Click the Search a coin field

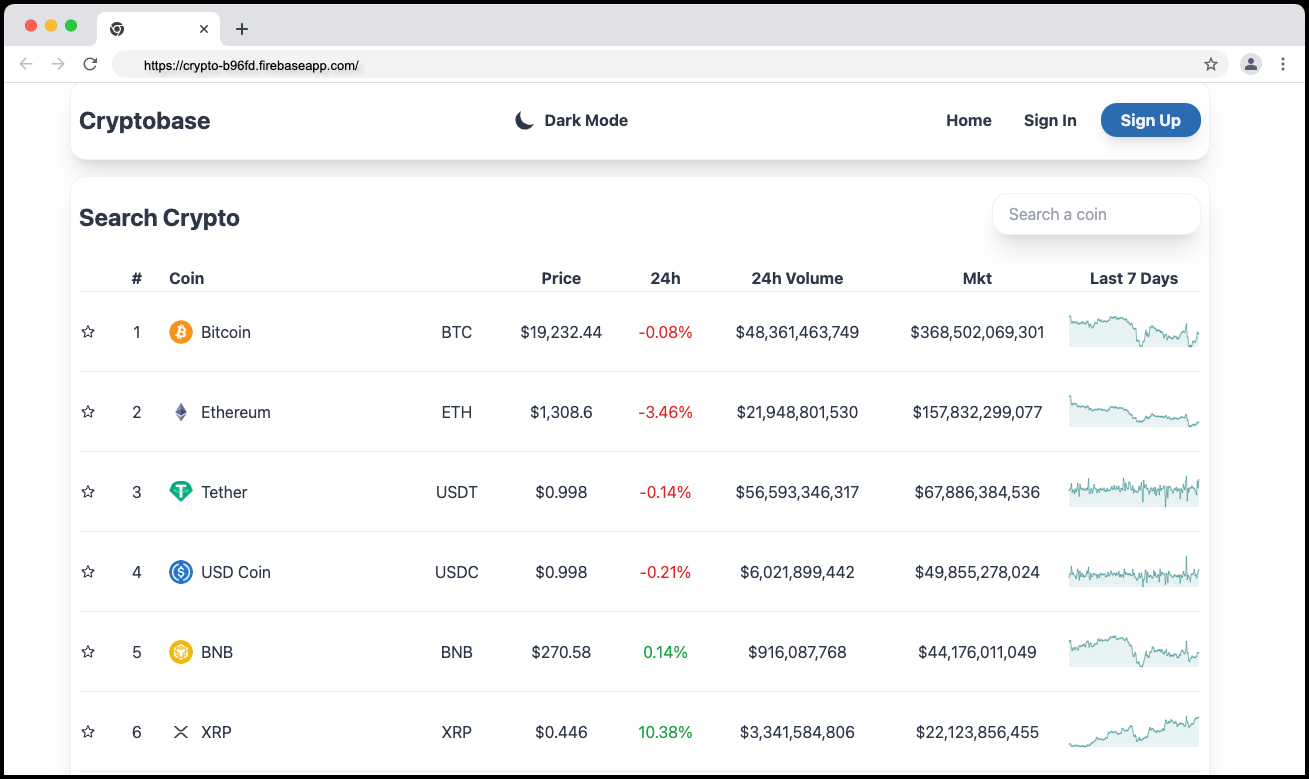point(1096,214)
